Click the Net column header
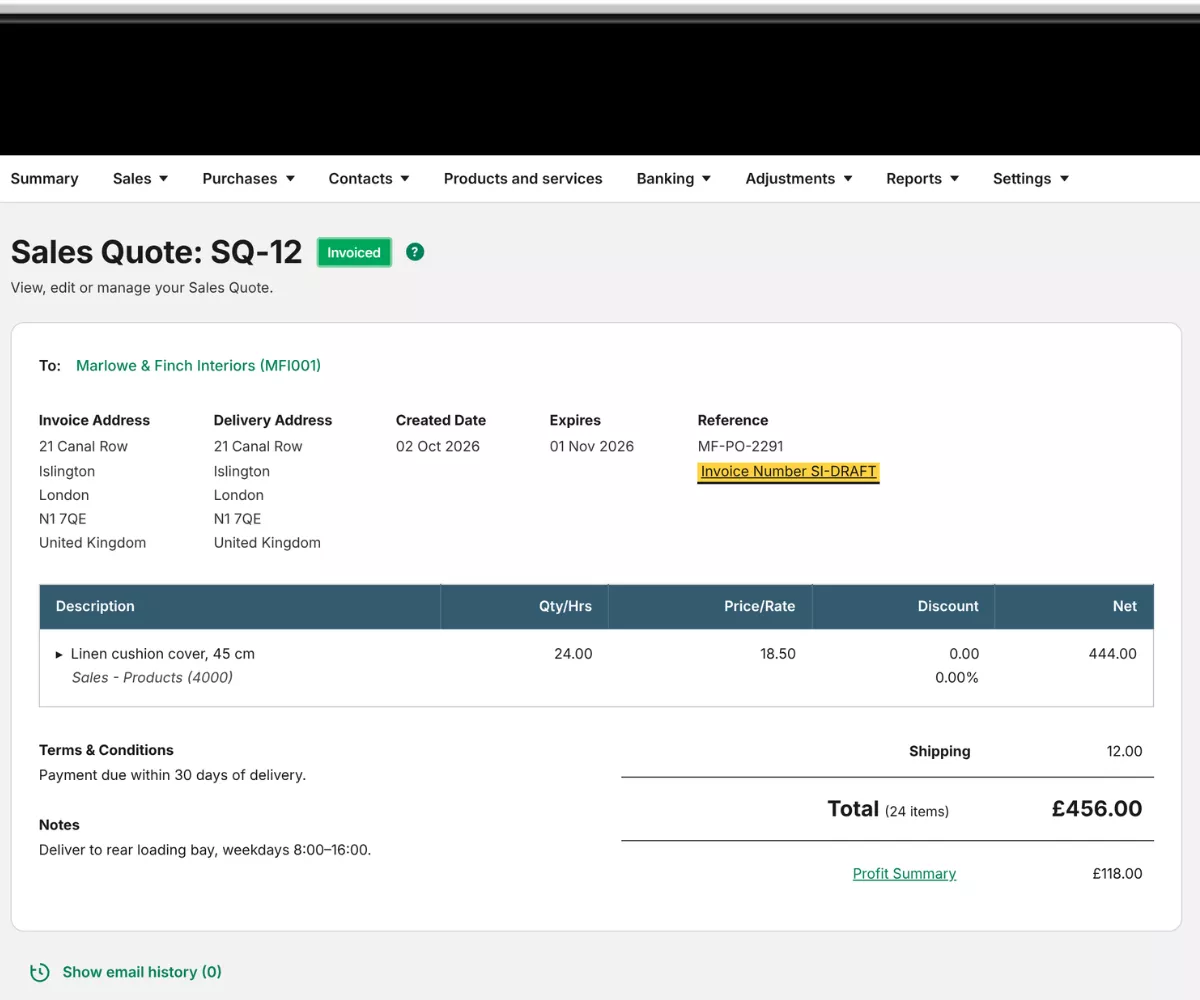The width and height of the screenshot is (1200, 1000). point(1074,607)
